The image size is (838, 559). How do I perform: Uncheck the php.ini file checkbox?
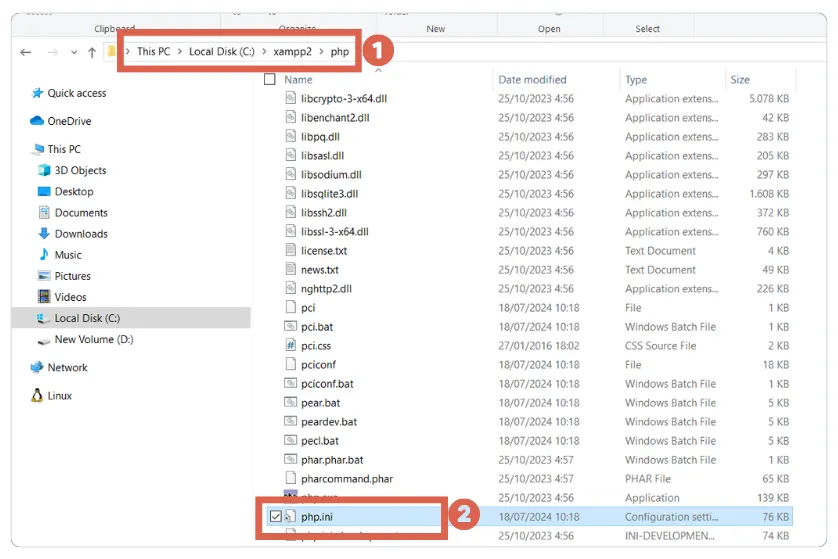(x=276, y=517)
